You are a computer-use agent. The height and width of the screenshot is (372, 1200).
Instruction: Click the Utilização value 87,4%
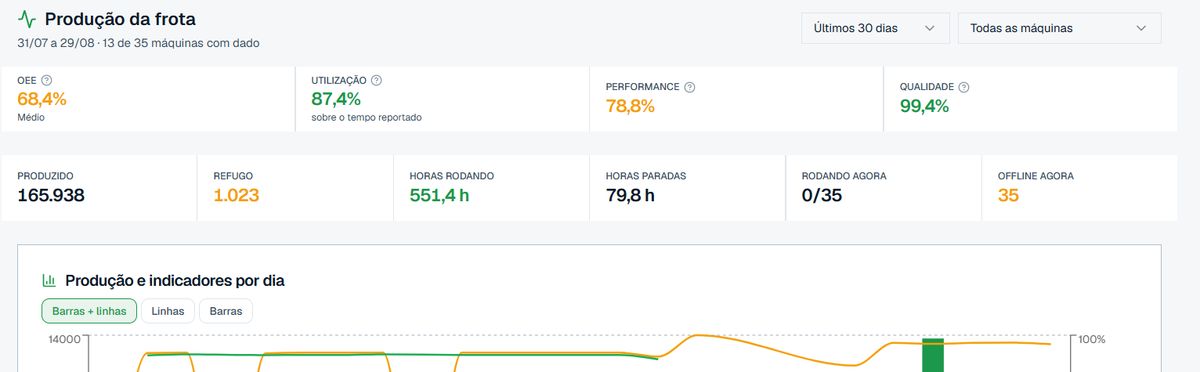click(336, 99)
